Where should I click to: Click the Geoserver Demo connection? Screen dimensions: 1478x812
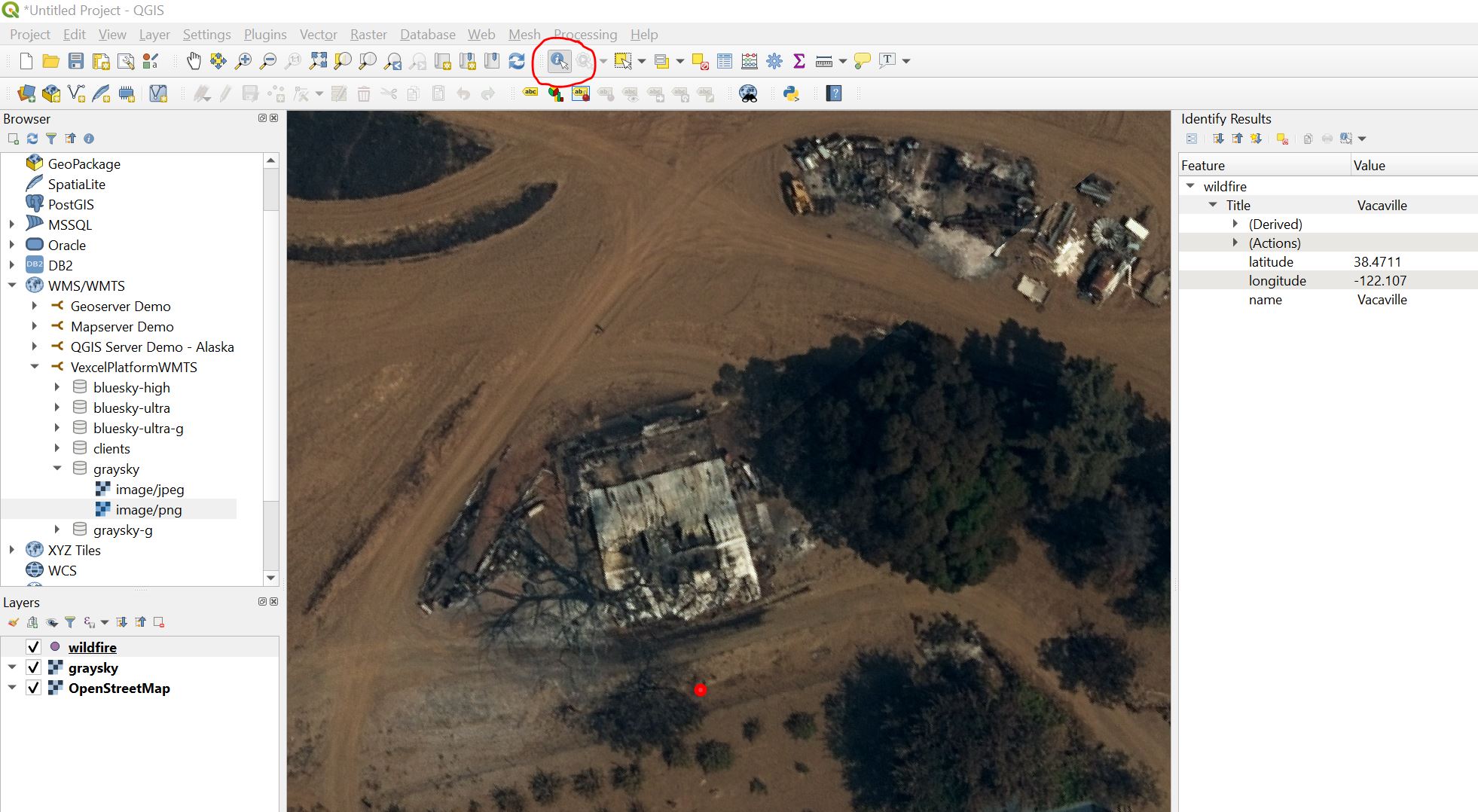pyautogui.click(x=121, y=306)
